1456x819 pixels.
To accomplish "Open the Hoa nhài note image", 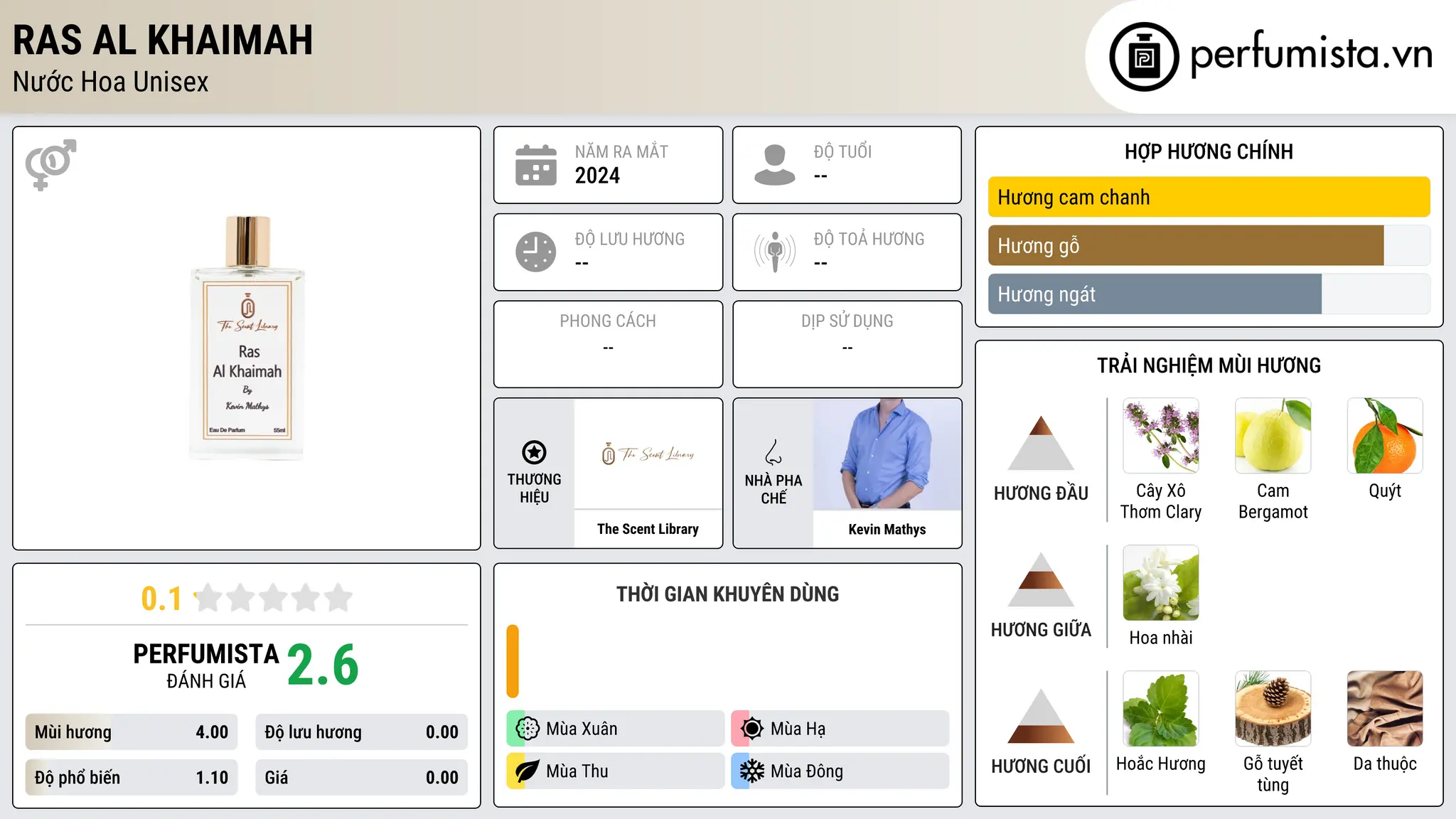I will click(x=1161, y=583).
